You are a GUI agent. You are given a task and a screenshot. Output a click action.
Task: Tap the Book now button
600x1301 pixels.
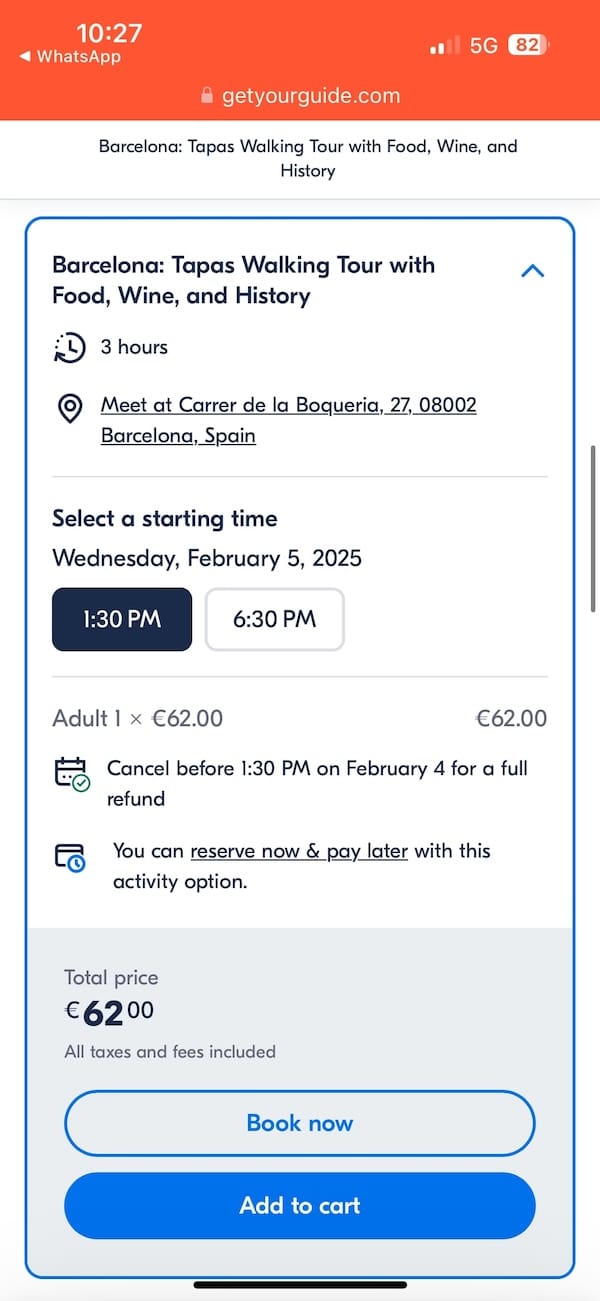click(x=300, y=1123)
